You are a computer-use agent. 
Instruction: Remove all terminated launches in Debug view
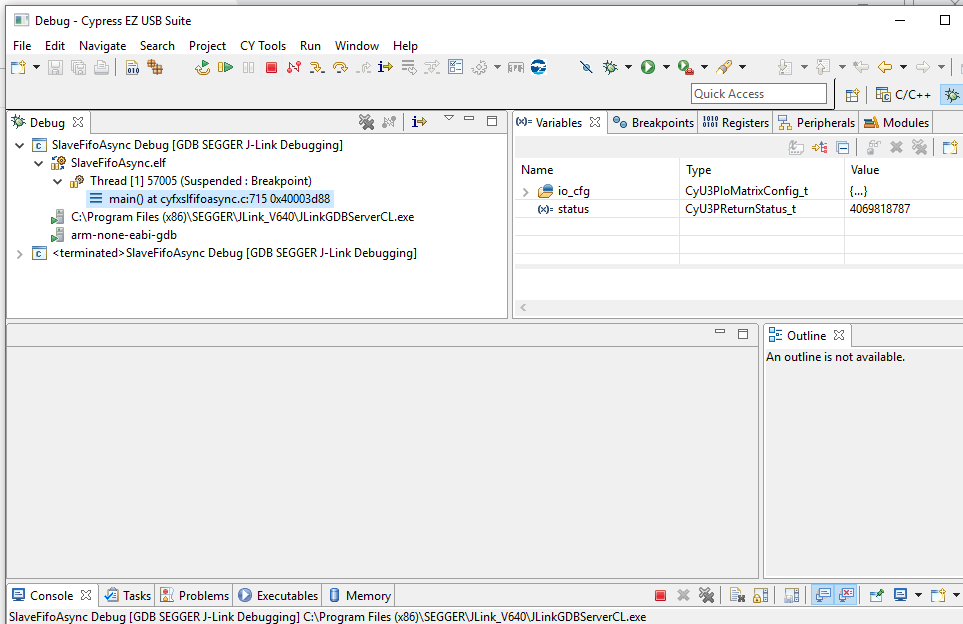tap(367, 121)
